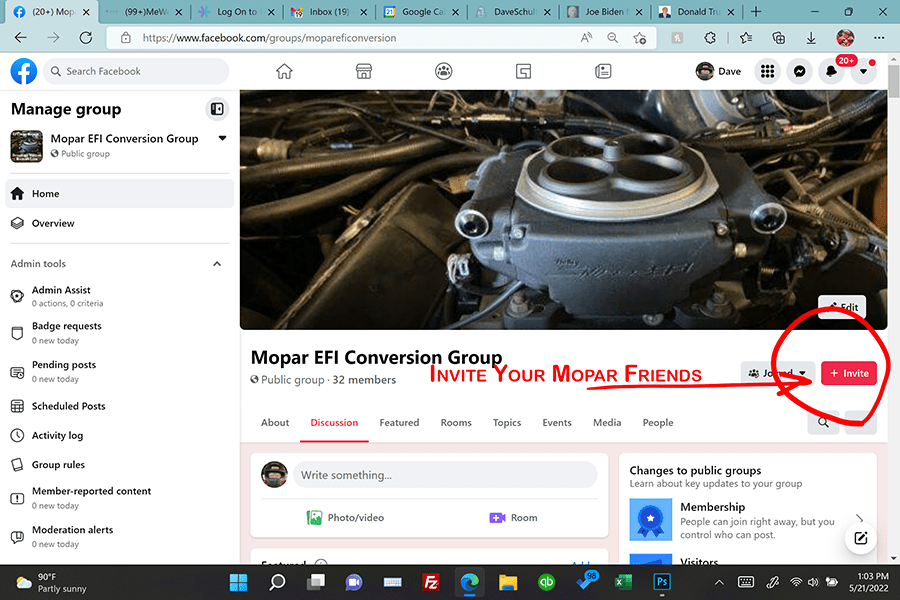Click the Facebook logo icon
The image size is (900, 600).
[x=24, y=71]
